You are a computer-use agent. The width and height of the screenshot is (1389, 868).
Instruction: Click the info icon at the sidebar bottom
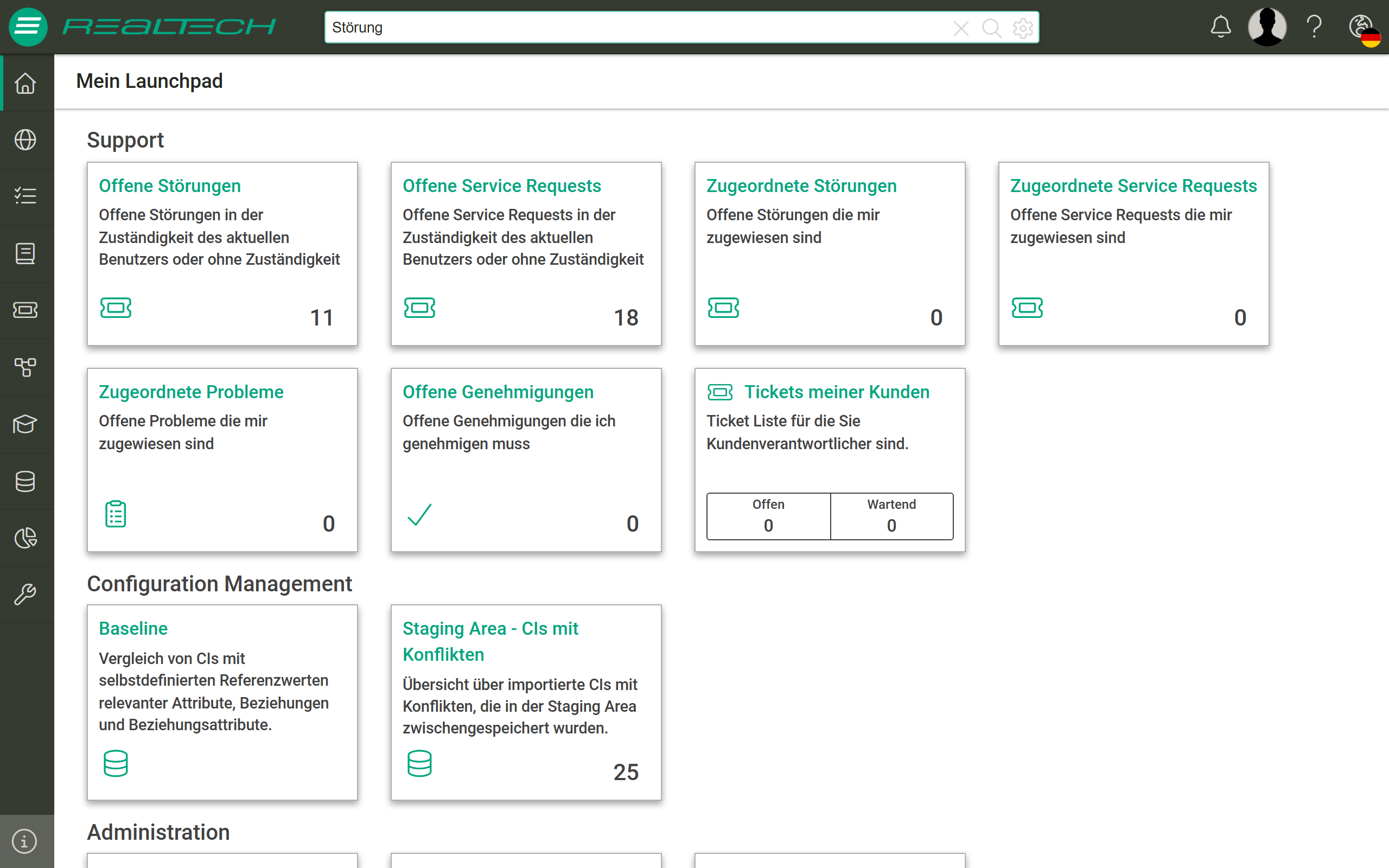pyautogui.click(x=24, y=841)
